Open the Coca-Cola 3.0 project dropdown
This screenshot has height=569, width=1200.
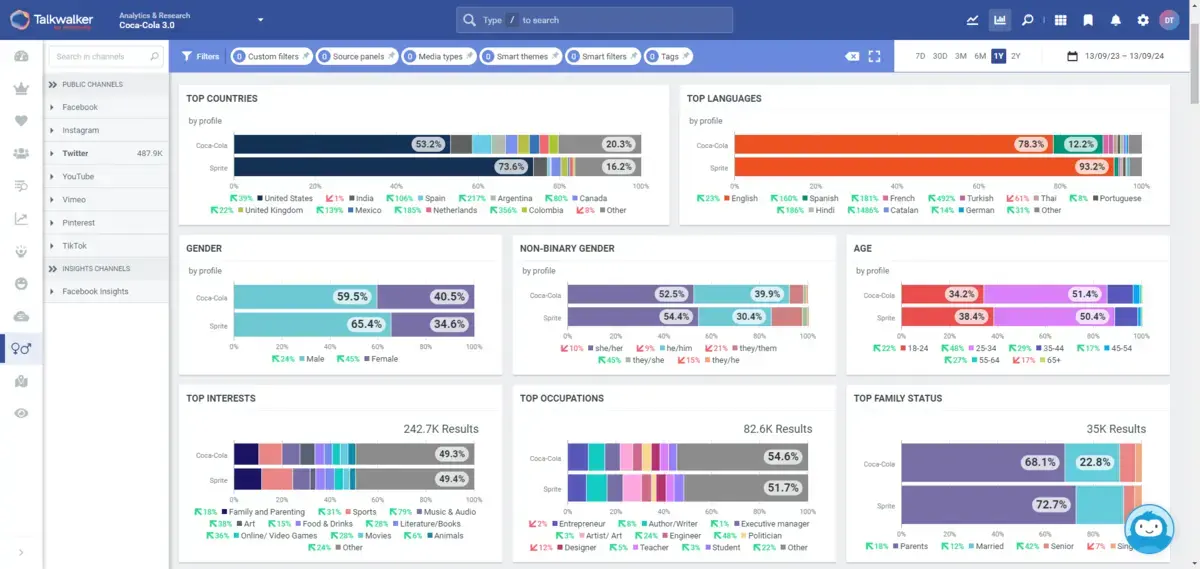click(x=260, y=20)
